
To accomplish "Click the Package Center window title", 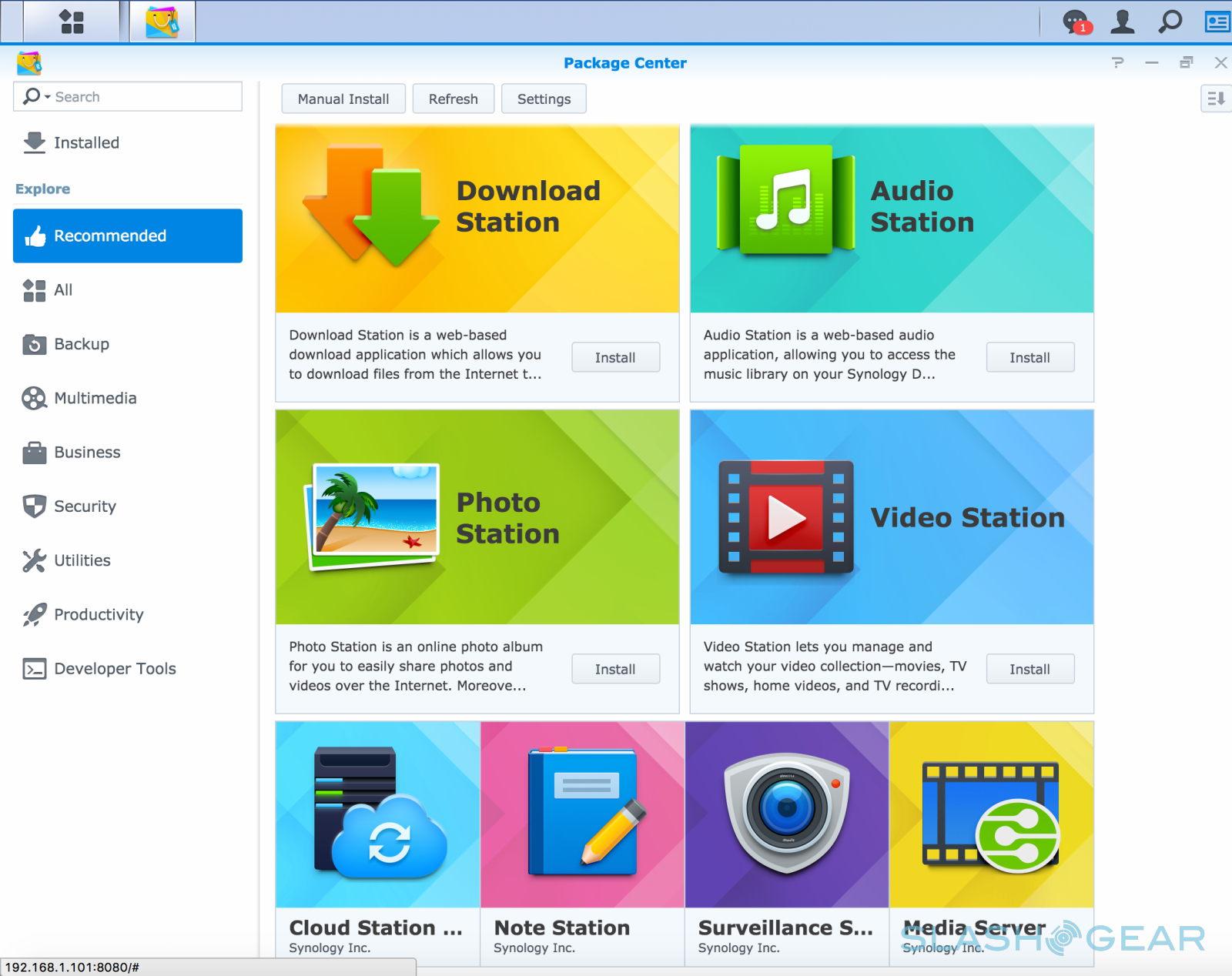I will [624, 63].
